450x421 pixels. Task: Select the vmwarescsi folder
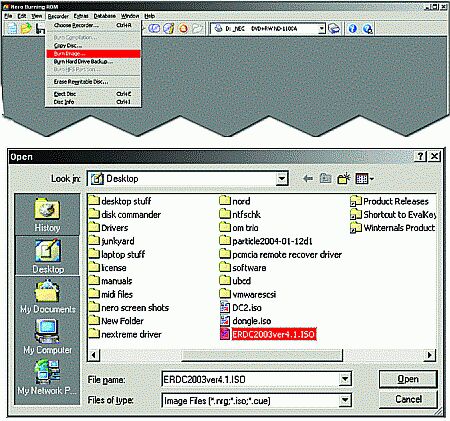pyautogui.click(x=248, y=294)
